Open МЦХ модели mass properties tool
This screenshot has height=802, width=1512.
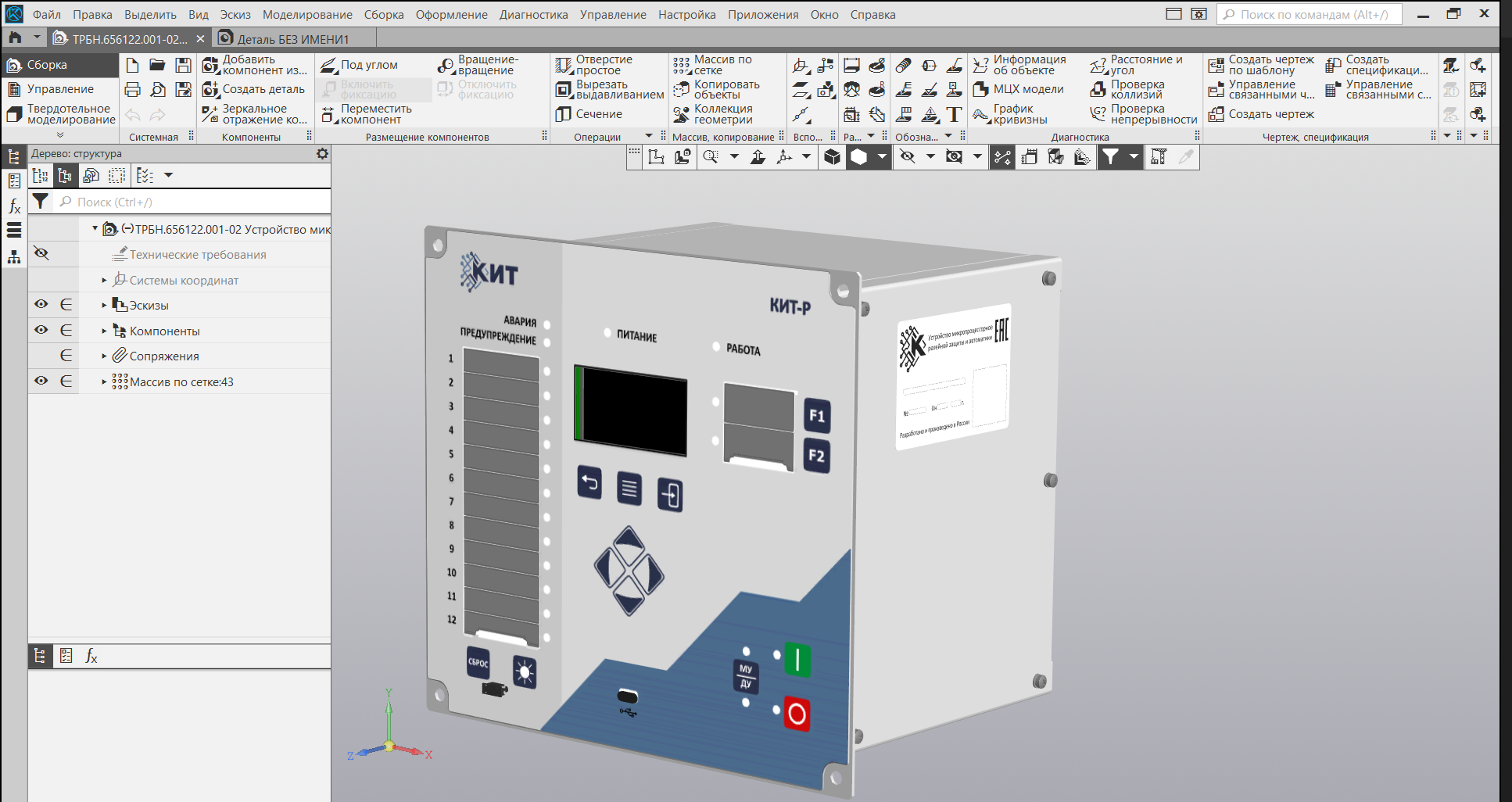pyautogui.click(x=1019, y=89)
